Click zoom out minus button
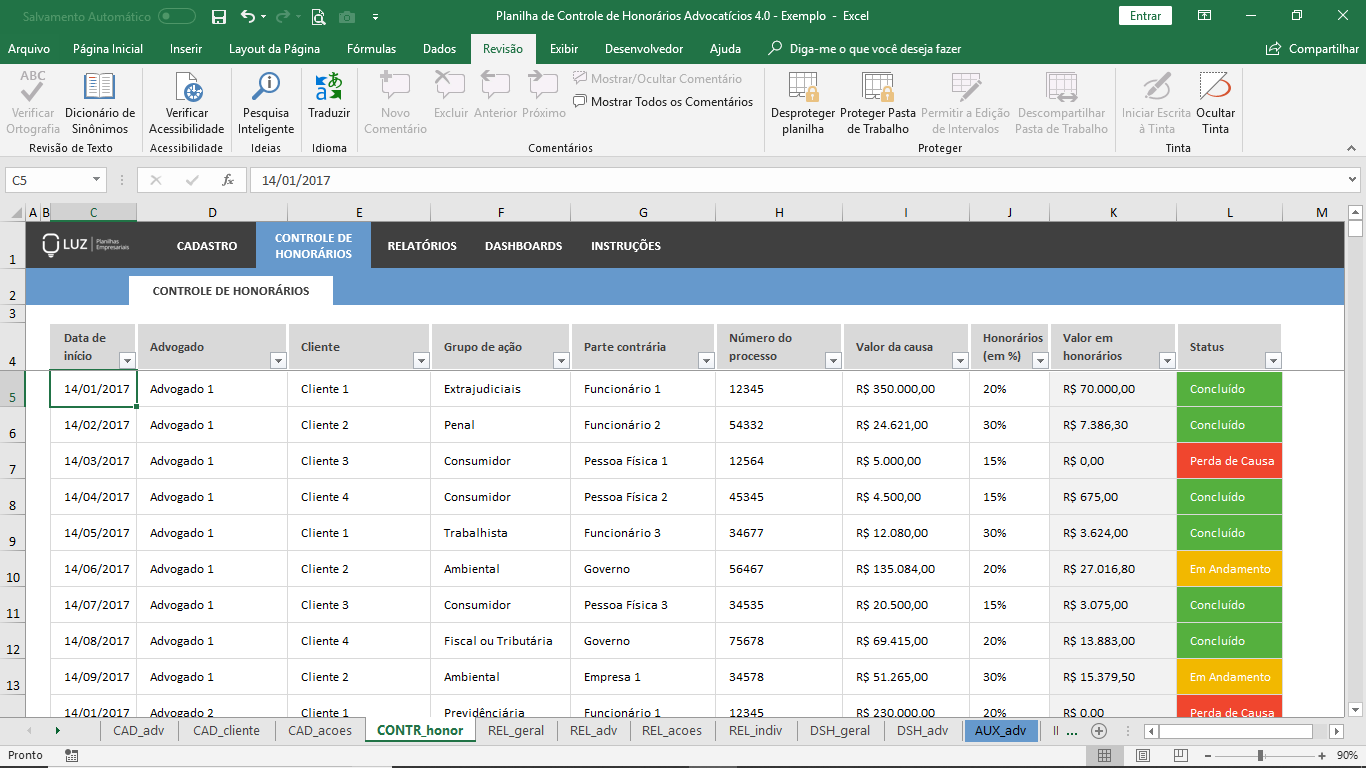The width and height of the screenshot is (1366, 768). coord(1208,755)
